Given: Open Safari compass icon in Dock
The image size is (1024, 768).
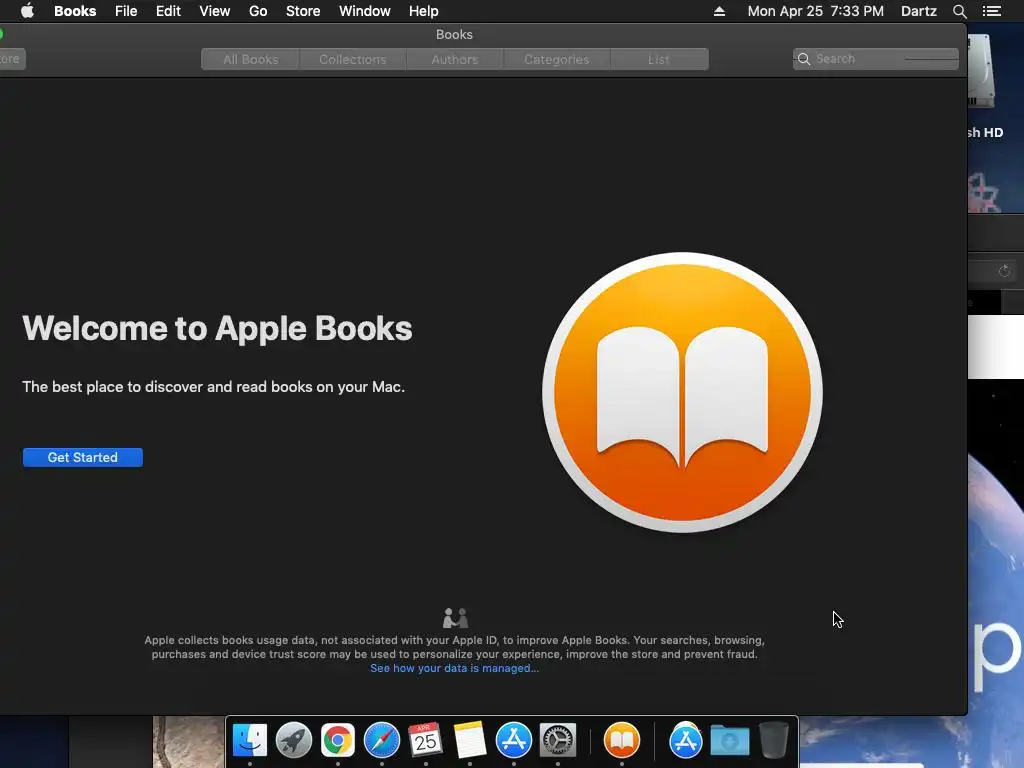Looking at the screenshot, I should (x=382, y=740).
